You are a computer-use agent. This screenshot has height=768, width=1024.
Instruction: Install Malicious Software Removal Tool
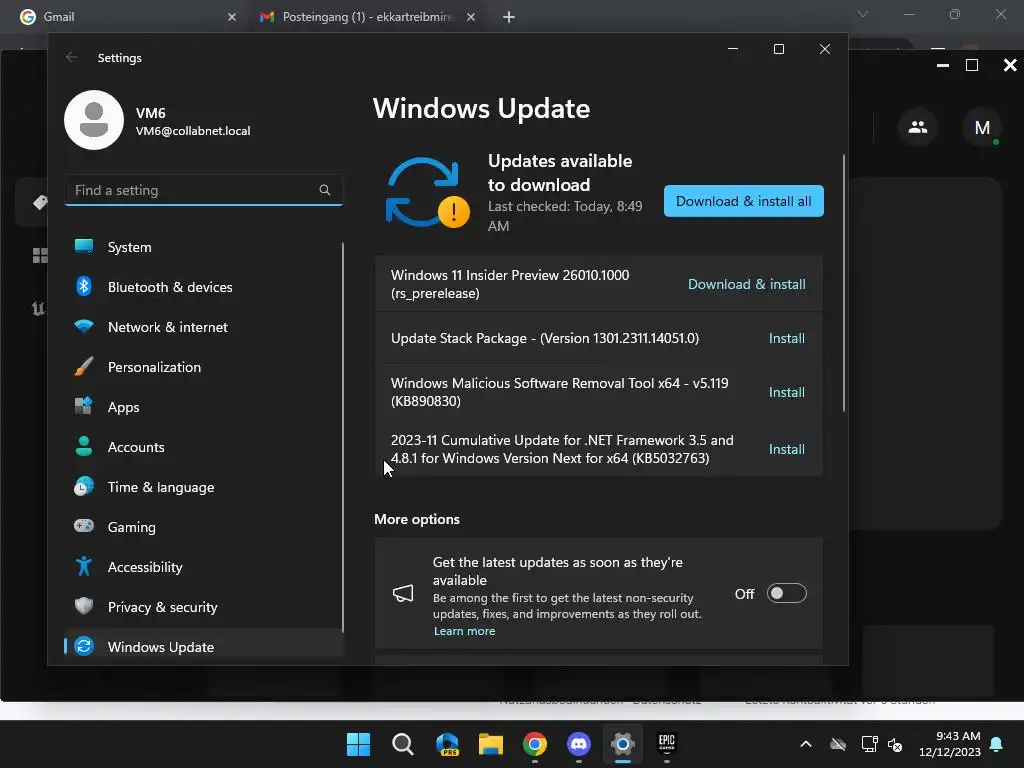click(x=786, y=392)
